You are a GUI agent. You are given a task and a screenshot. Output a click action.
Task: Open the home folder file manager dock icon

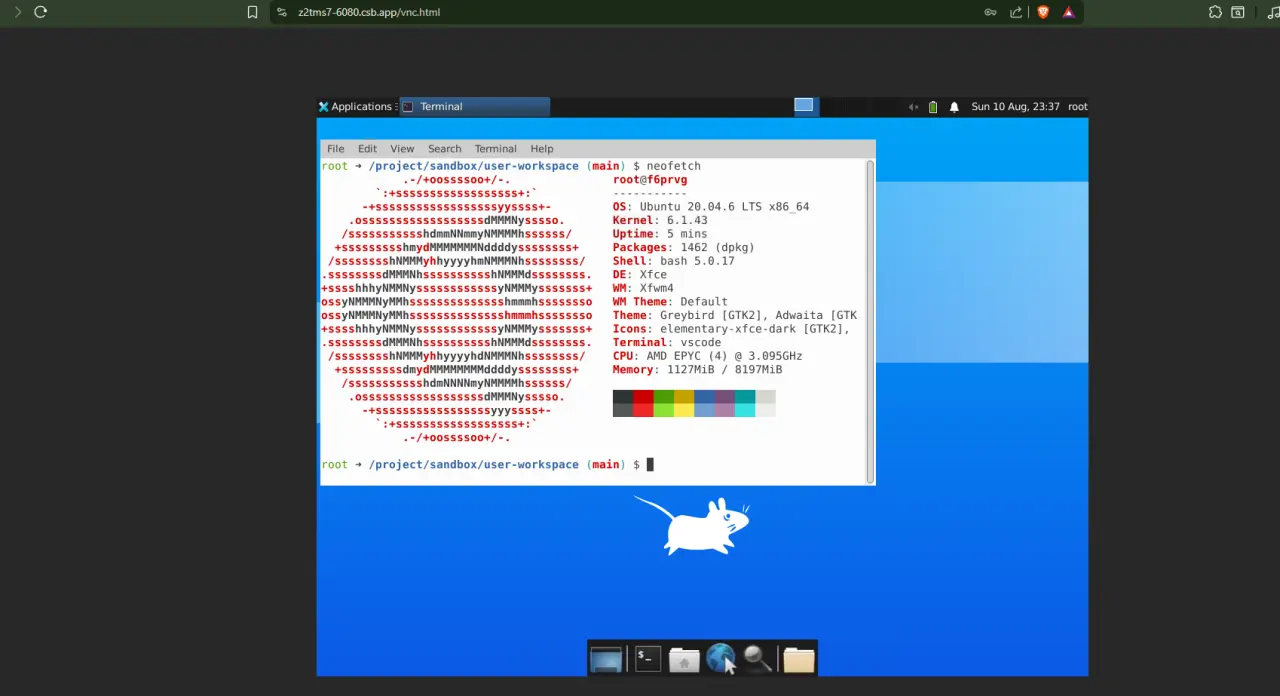(x=684, y=659)
